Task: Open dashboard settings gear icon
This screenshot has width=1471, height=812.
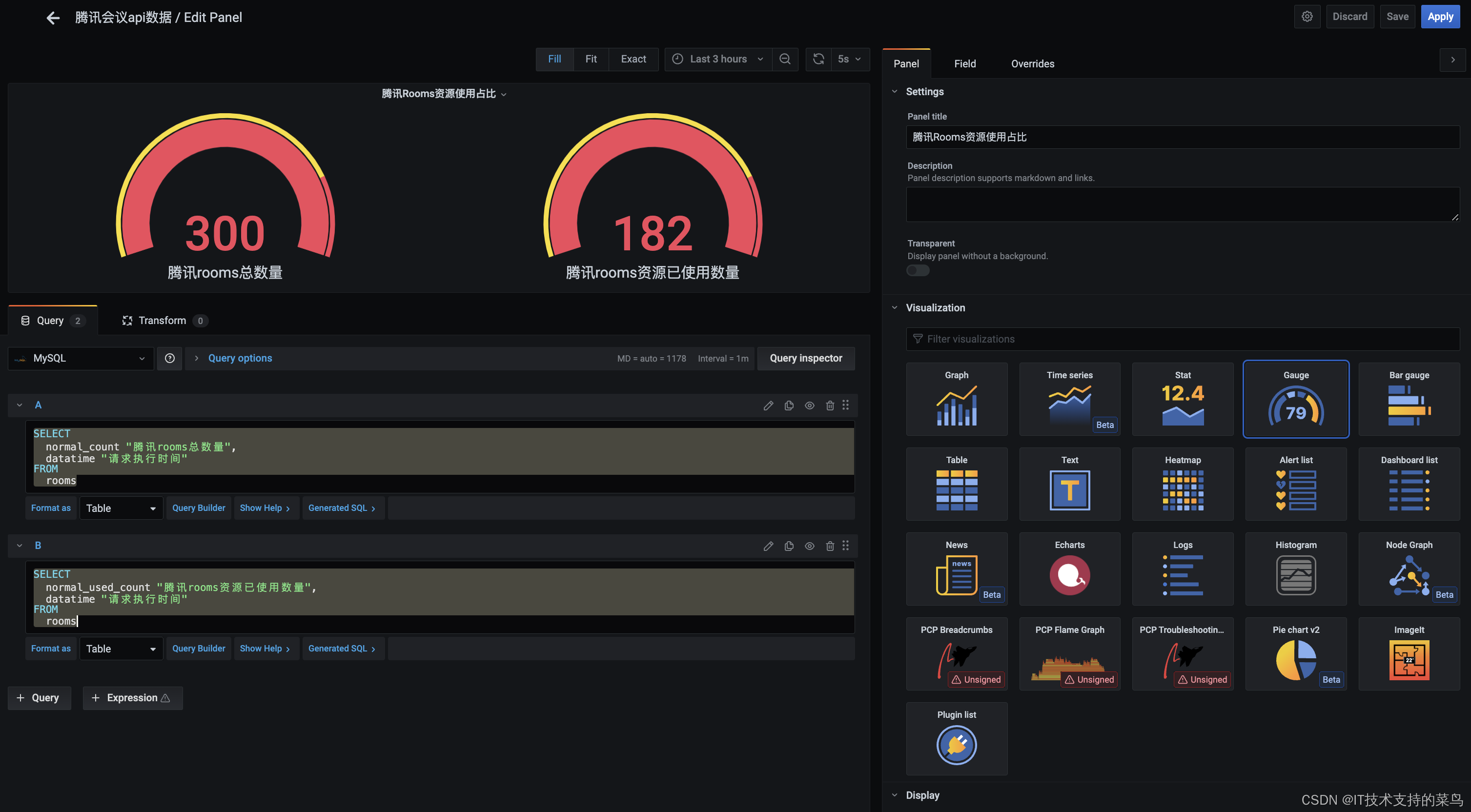Action: point(1307,17)
